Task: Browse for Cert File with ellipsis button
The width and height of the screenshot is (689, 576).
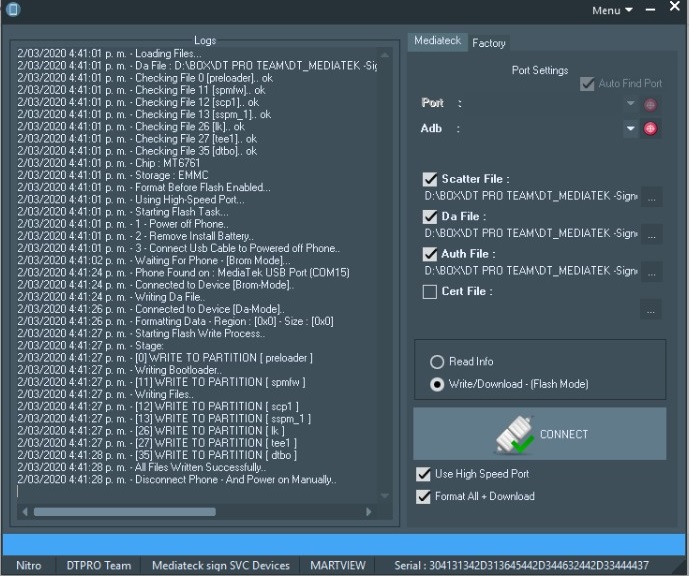Action: [x=651, y=310]
